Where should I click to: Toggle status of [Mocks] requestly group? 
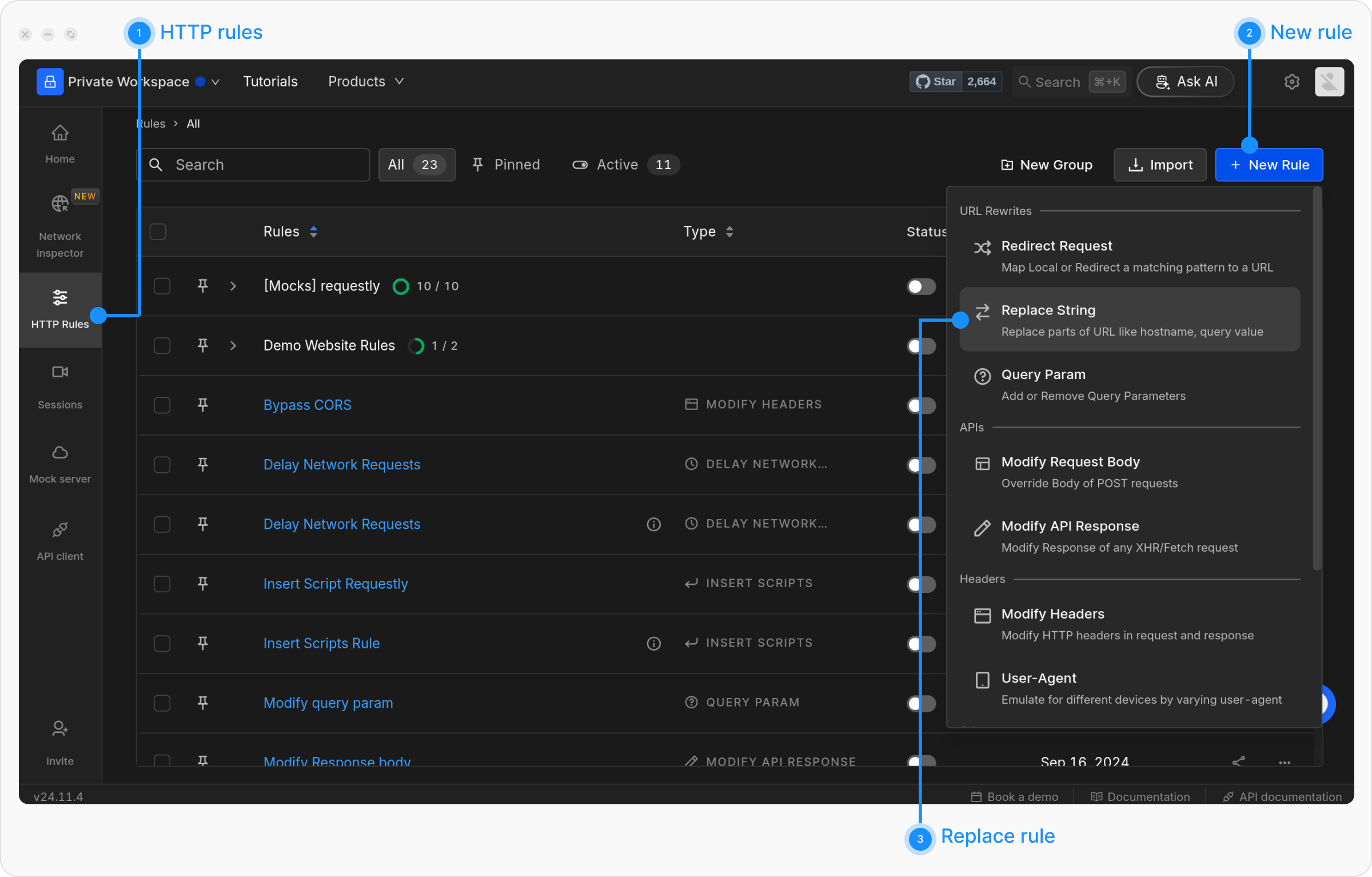tap(920, 286)
